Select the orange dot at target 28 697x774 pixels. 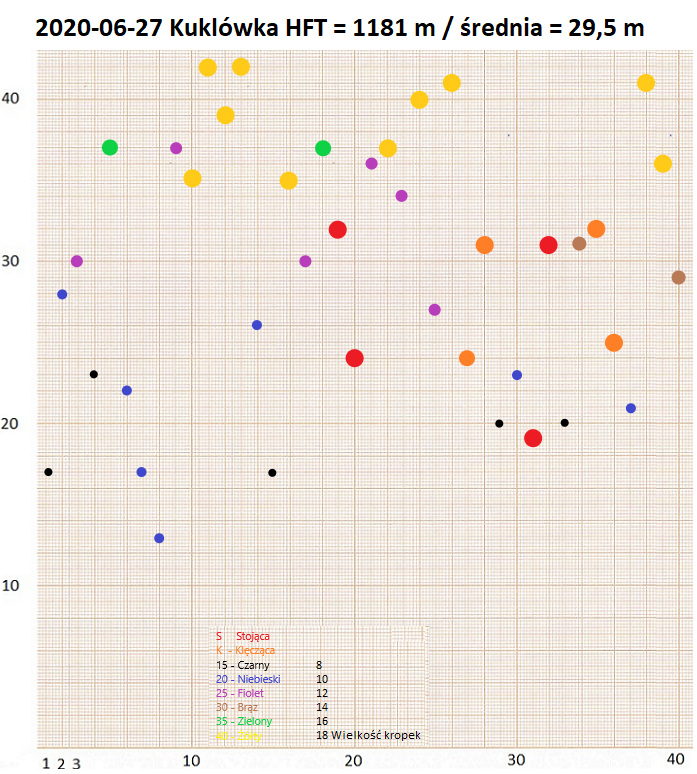(x=485, y=245)
